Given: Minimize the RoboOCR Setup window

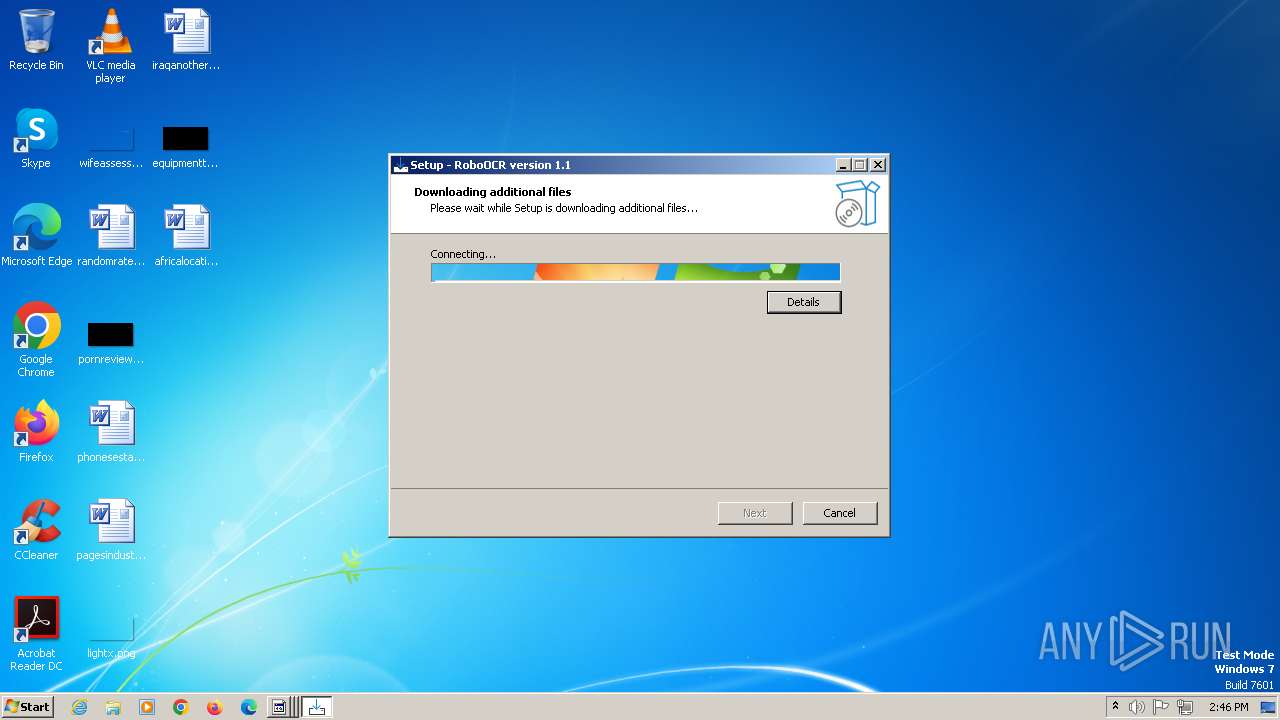Looking at the screenshot, I should tap(843, 165).
